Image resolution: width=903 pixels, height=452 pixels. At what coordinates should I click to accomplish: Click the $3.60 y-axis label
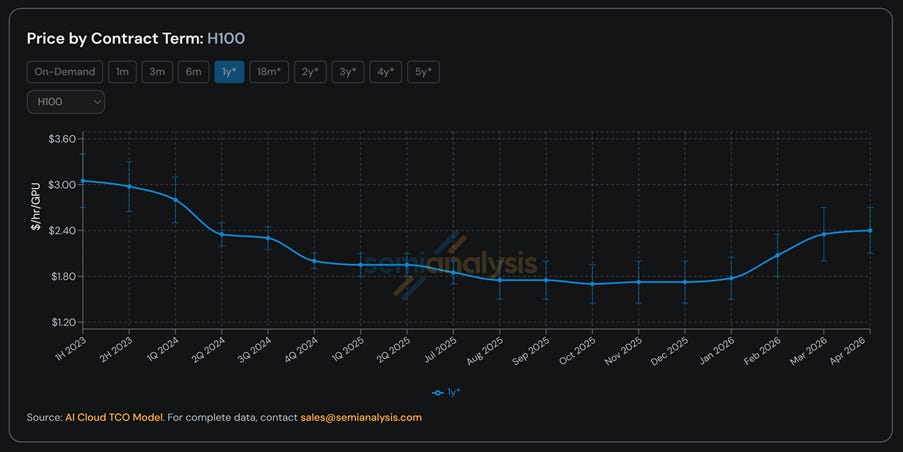click(x=63, y=139)
